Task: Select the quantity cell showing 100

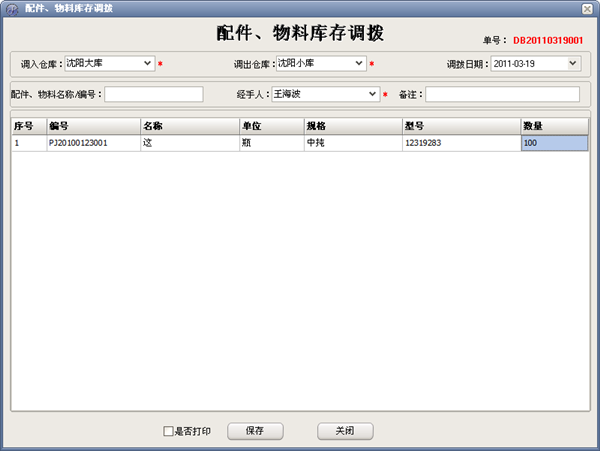Action: (x=554, y=143)
